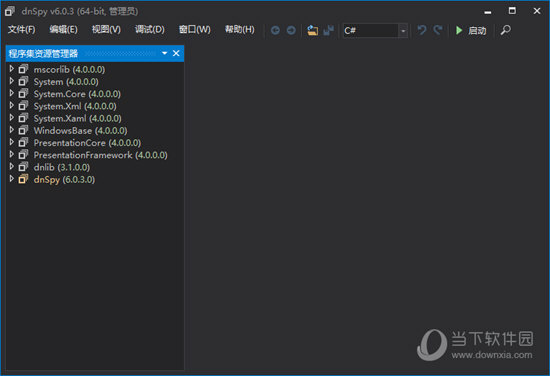Select System.Core (4.0.0.0) in the tree

coord(77,94)
